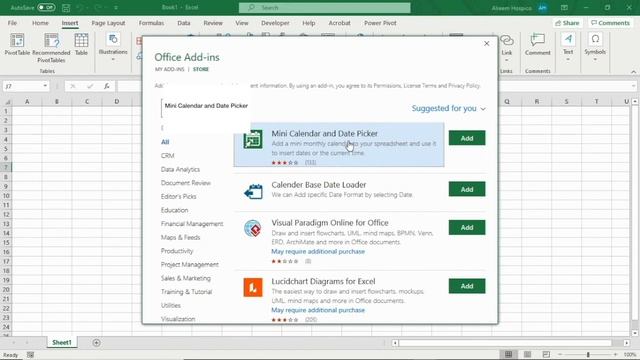Add Lucidchart Diagrams for Excel
This screenshot has height=360, width=640.
coord(467,286)
